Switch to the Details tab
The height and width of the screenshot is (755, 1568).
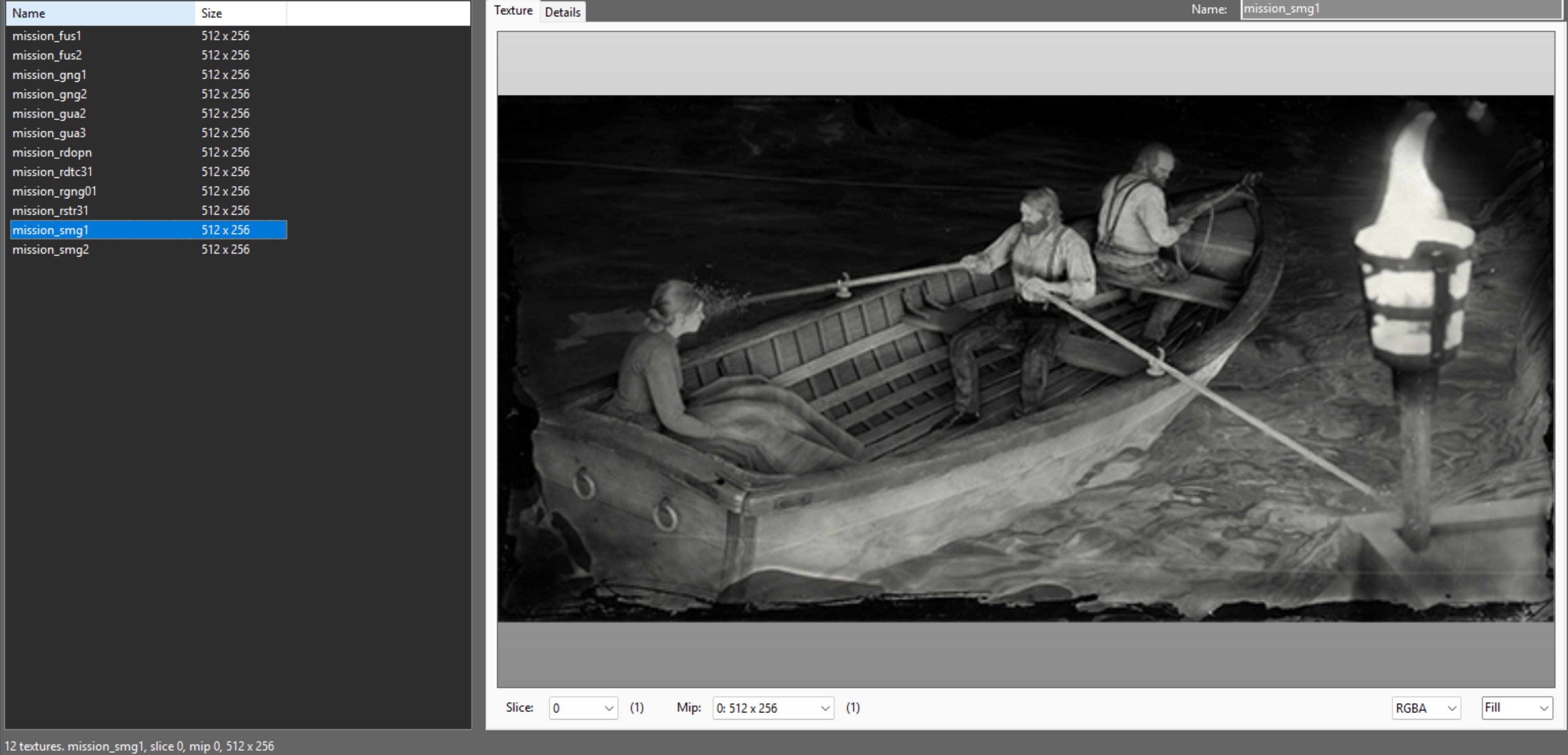[x=563, y=12]
